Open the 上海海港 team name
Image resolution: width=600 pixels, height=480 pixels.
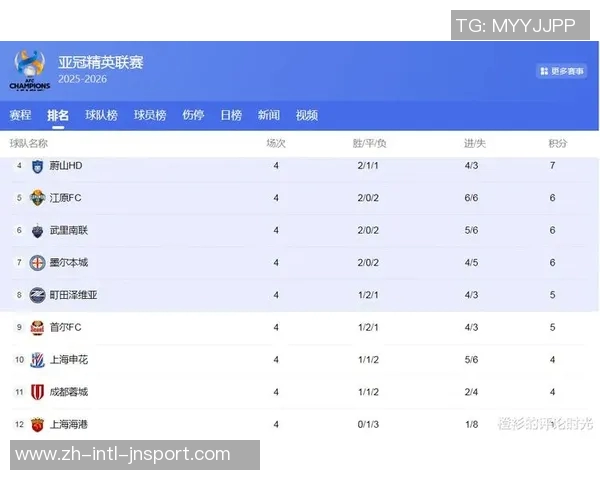click(x=69, y=424)
